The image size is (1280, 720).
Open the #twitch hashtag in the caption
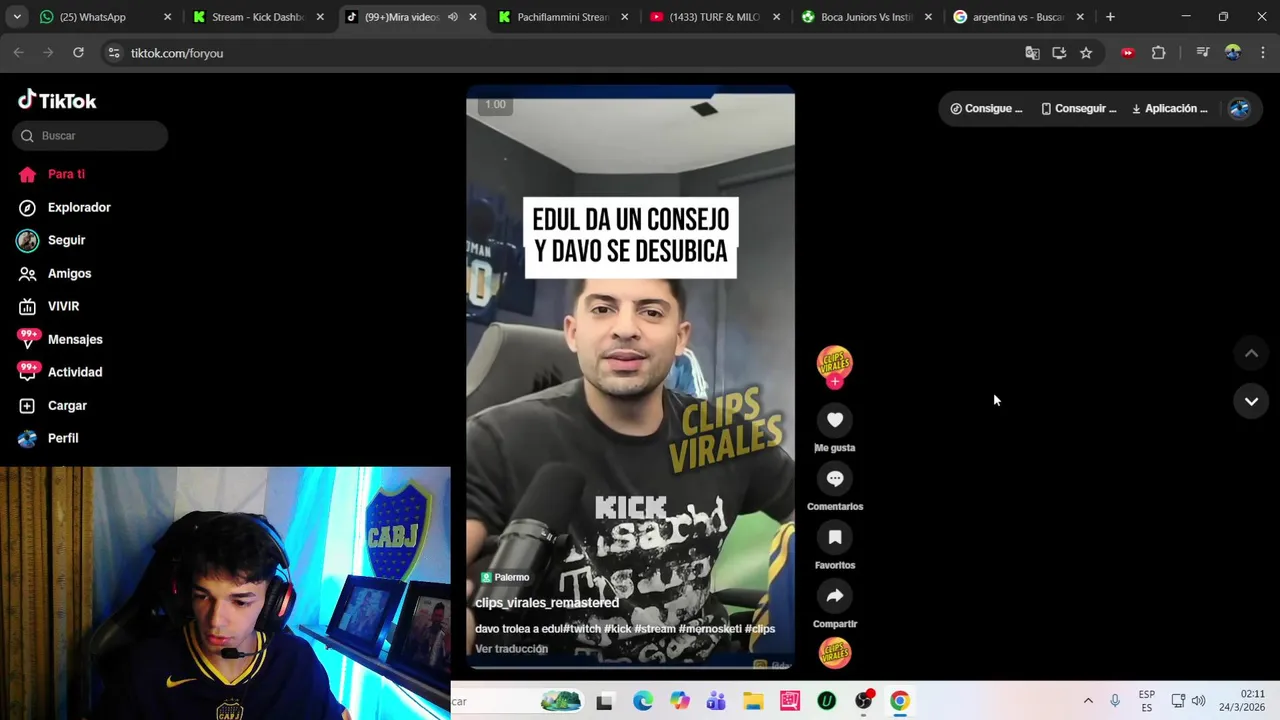(582, 629)
